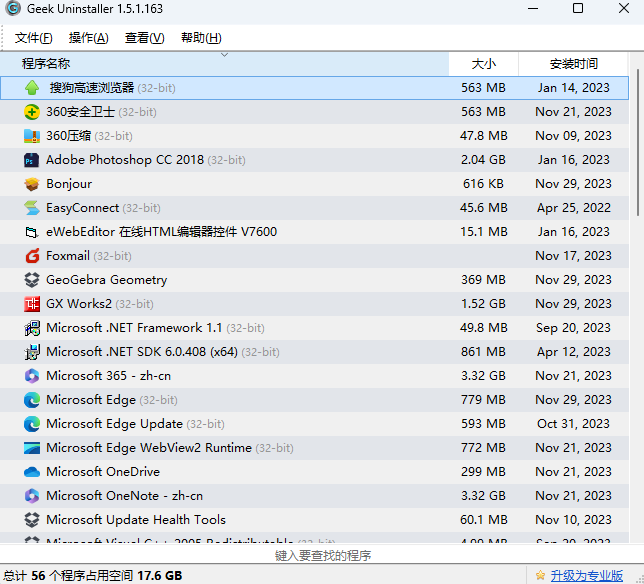
Task: Click the Microsoft Update Health Tools icon
Action: (x=32, y=520)
